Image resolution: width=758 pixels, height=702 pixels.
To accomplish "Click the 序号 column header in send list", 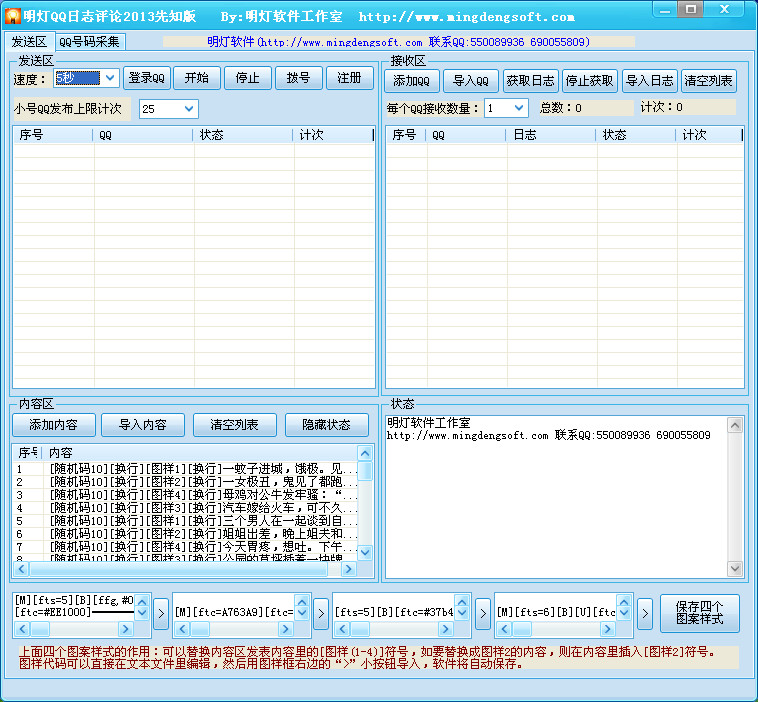I will coord(53,135).
